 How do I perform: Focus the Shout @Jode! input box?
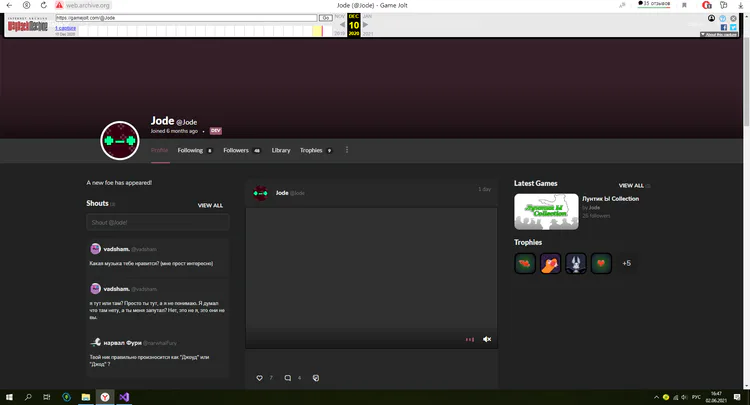pyautogui.click(x=158, y=222)
